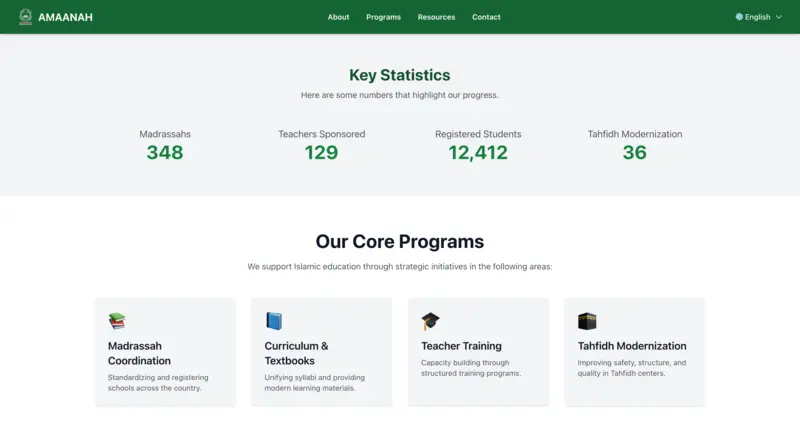Click text 'Here are some numbers that highlight our progress.'
800x425 pixels.
tap(399, 95)
